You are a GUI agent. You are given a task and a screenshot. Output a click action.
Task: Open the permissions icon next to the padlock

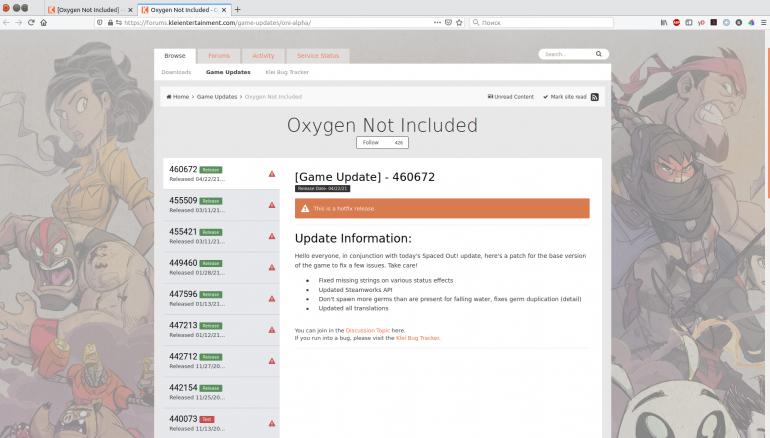(x=119, y=23)
